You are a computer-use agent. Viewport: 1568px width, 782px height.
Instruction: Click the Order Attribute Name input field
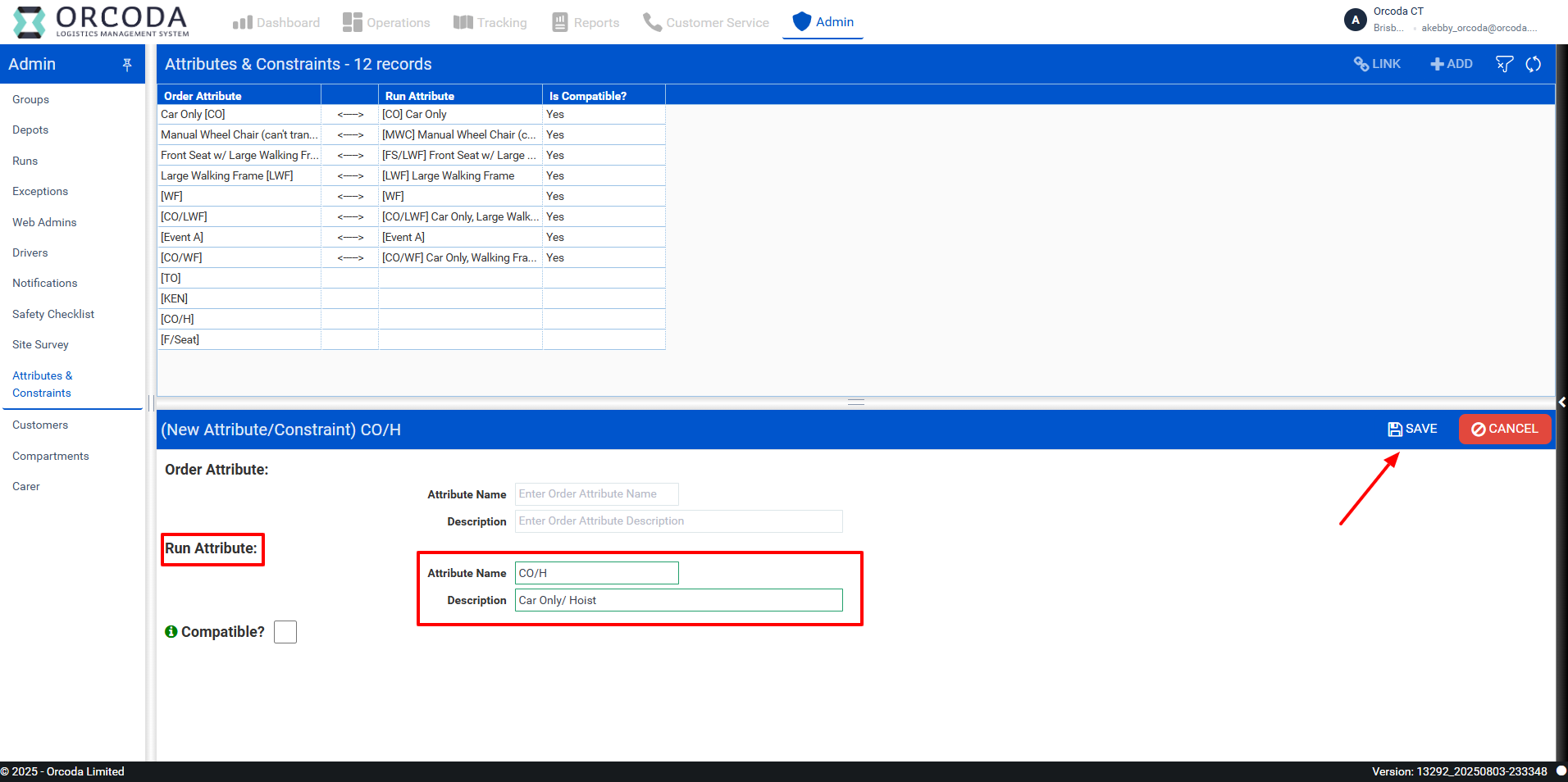click(596, 494)
